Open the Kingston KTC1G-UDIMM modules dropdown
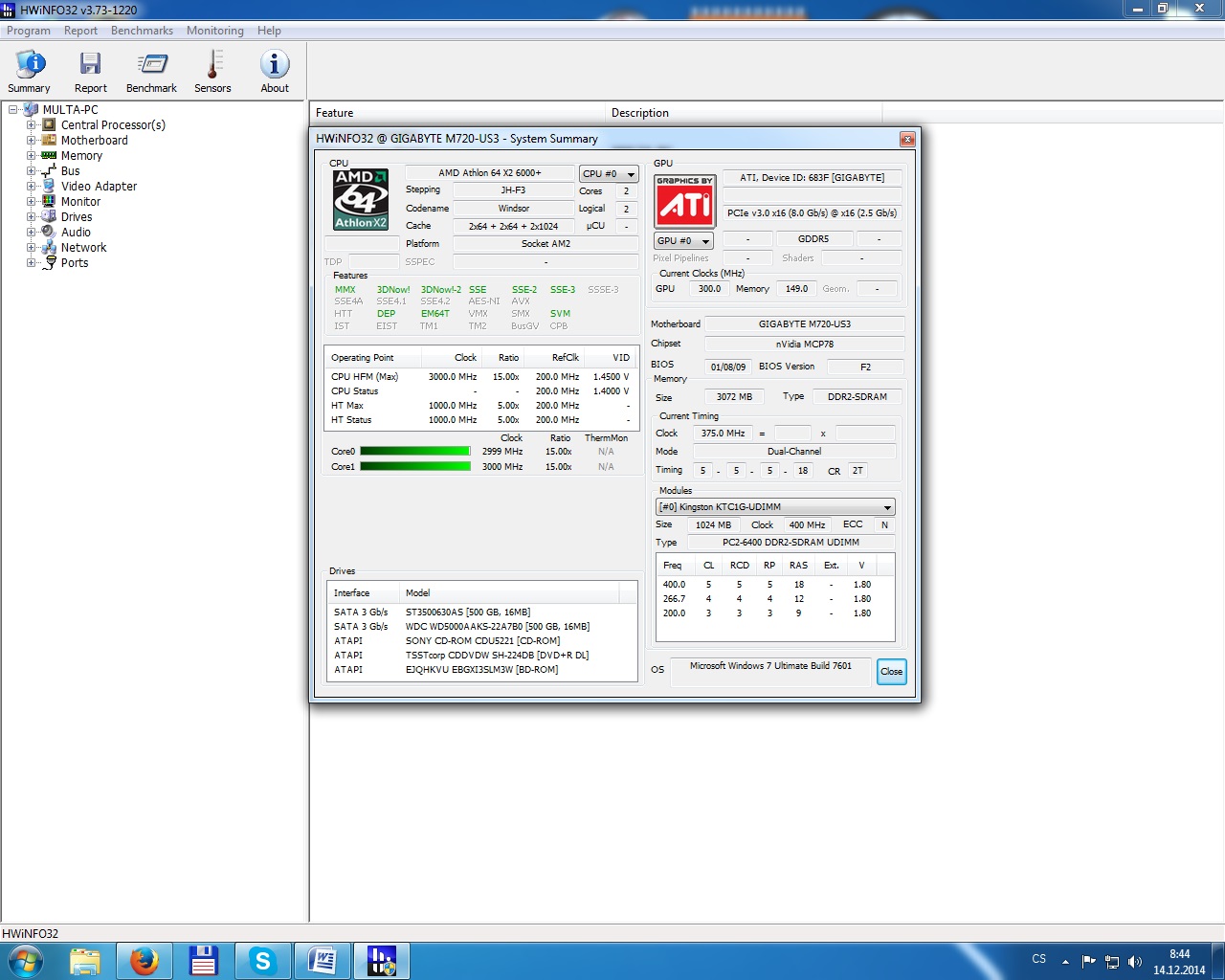 pyautogui.click(x=775, y=507)
